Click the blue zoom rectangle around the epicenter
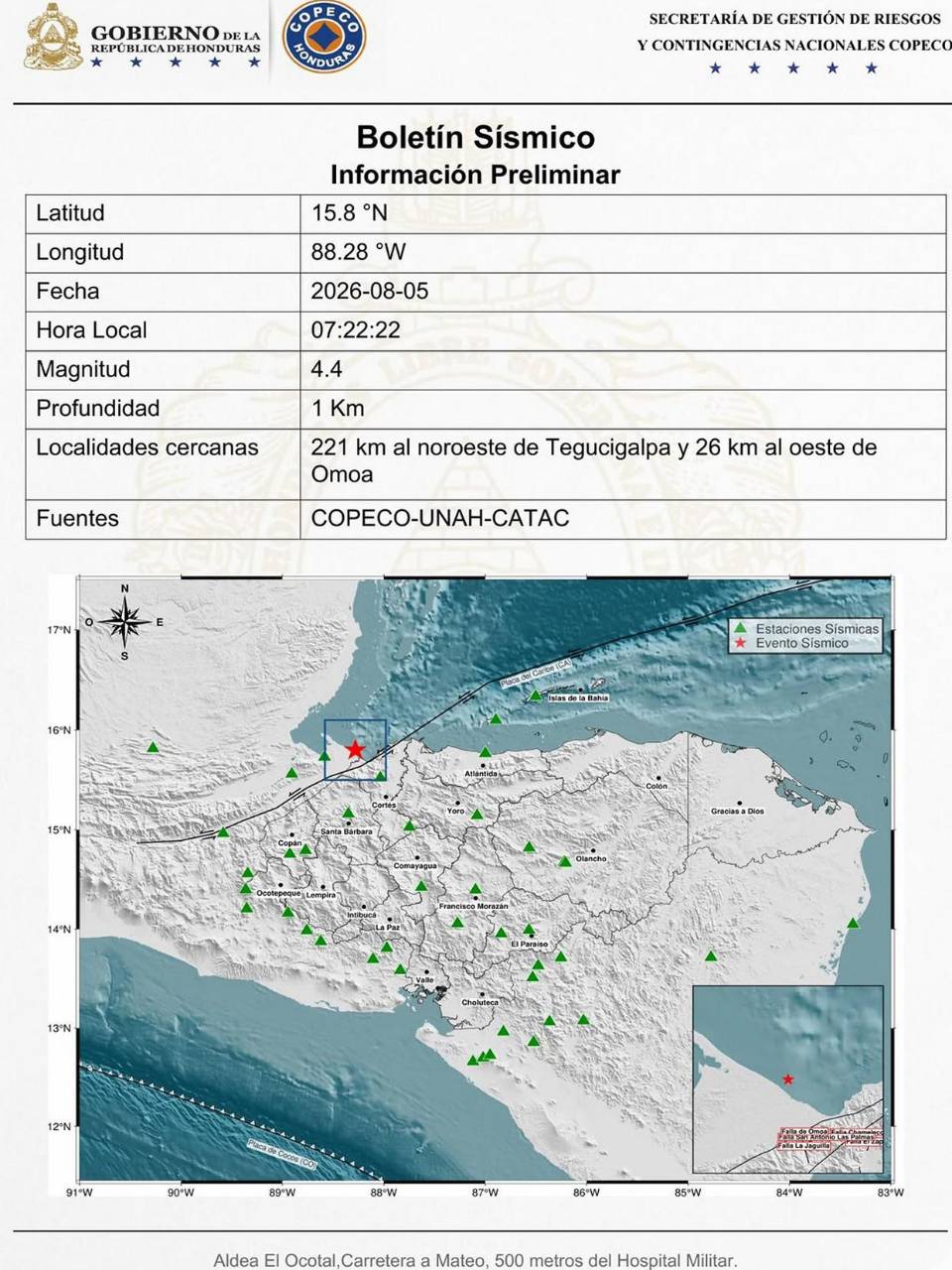Image resolution: width=952 pixels, height=1270 pixels. [355, 749]
